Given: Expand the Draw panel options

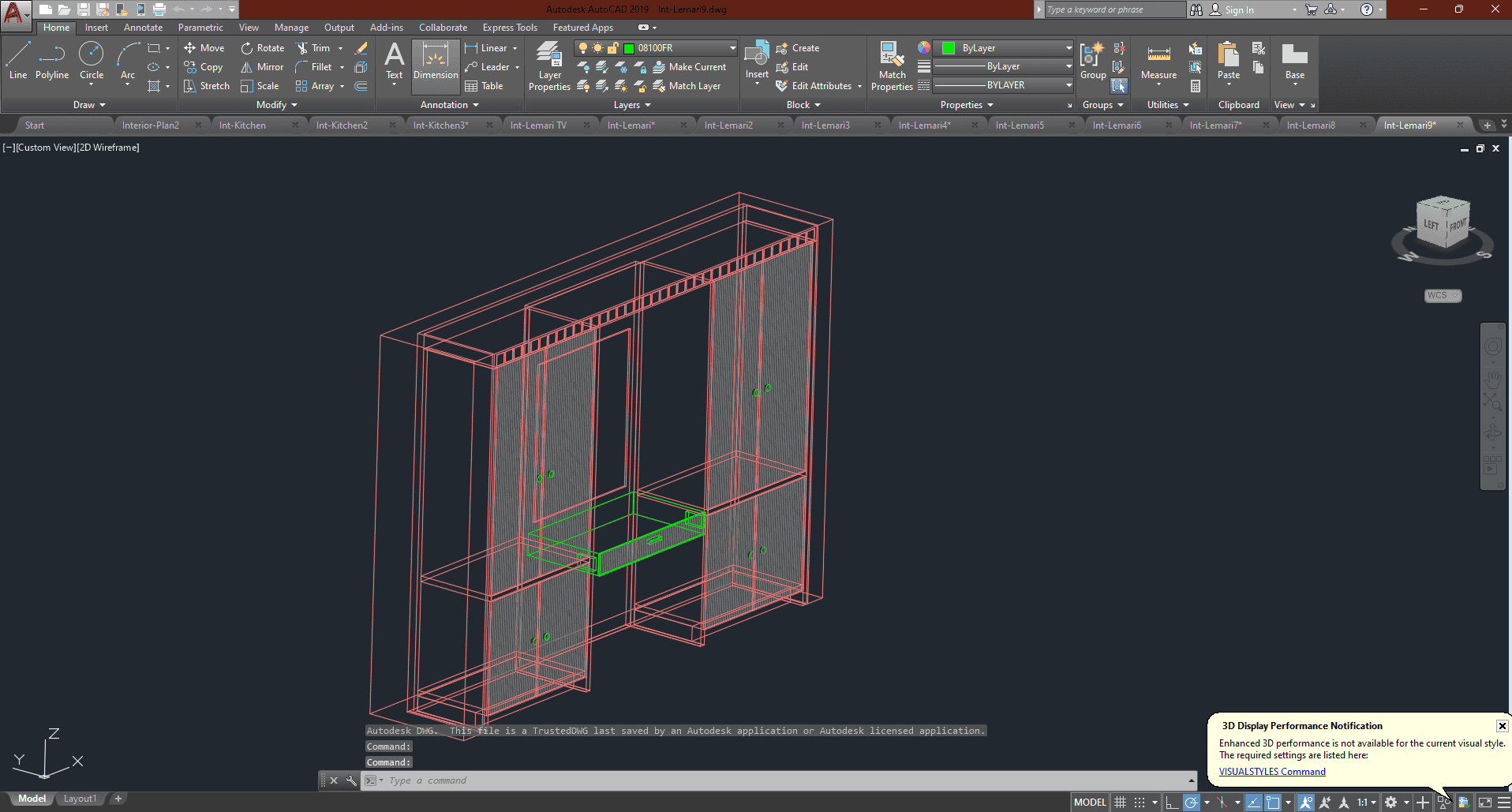Looking at the screenshot, I should click(89, 105).
